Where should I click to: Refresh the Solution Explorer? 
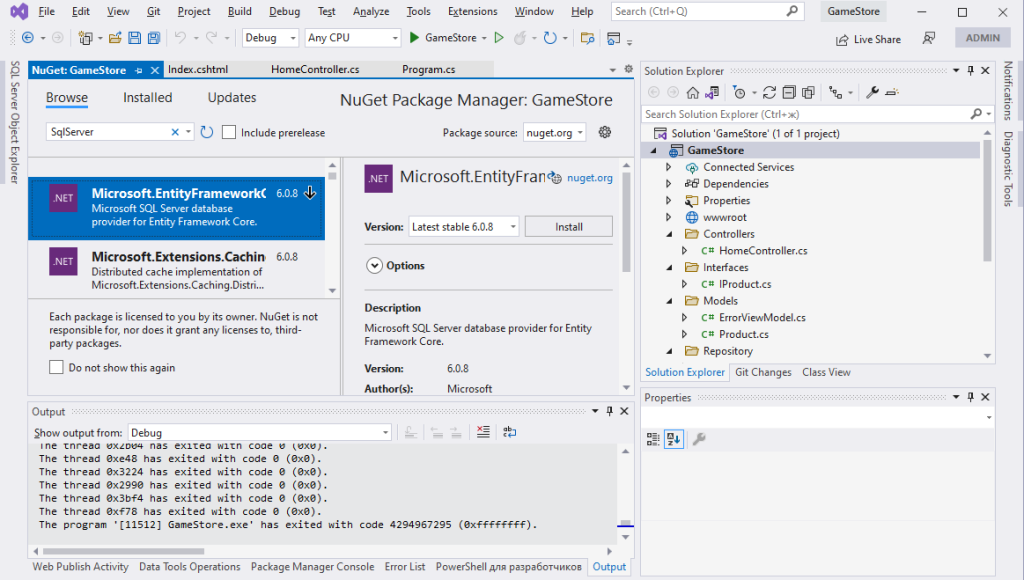(768, 91)
